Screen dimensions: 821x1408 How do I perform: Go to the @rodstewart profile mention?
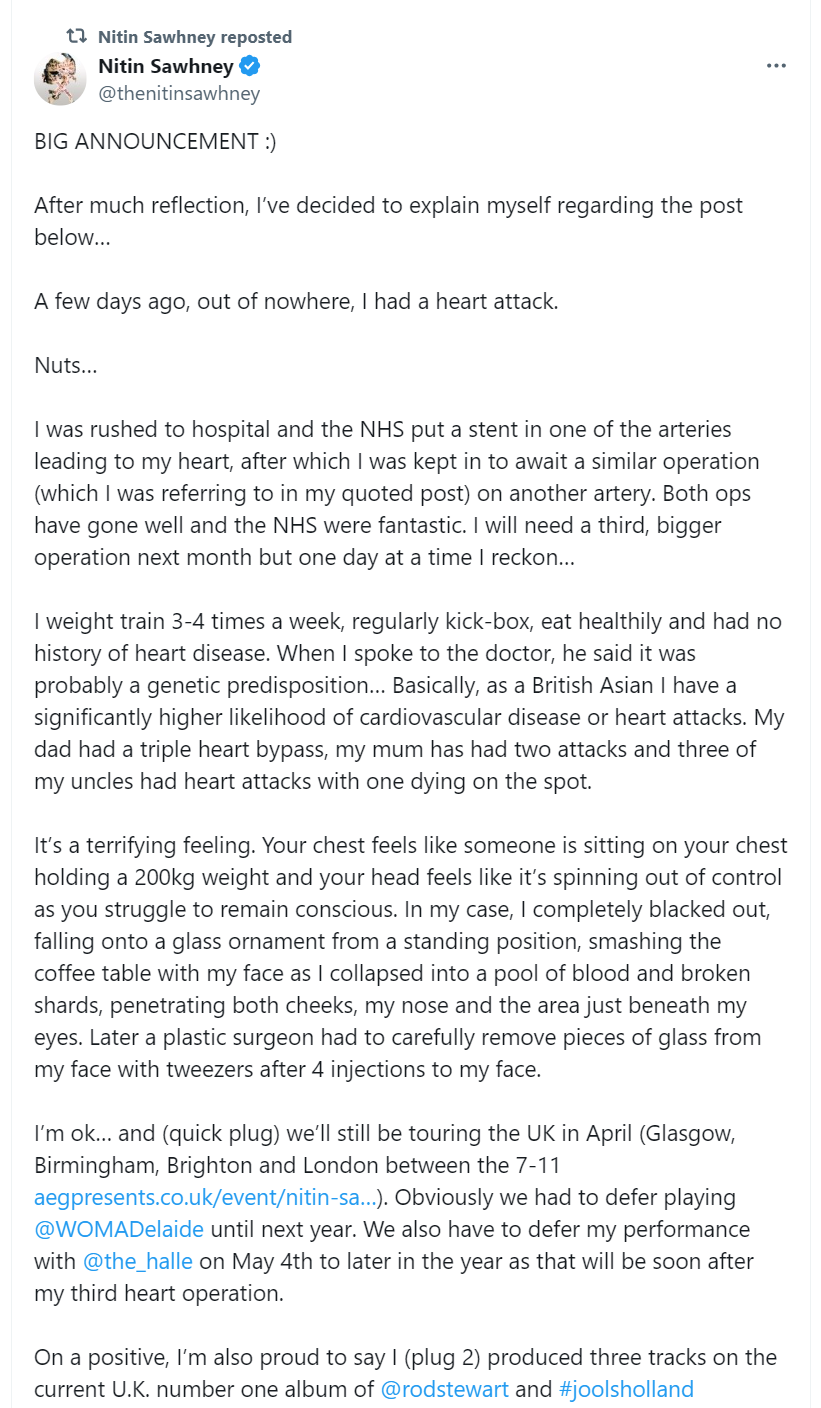(445, 1389)
